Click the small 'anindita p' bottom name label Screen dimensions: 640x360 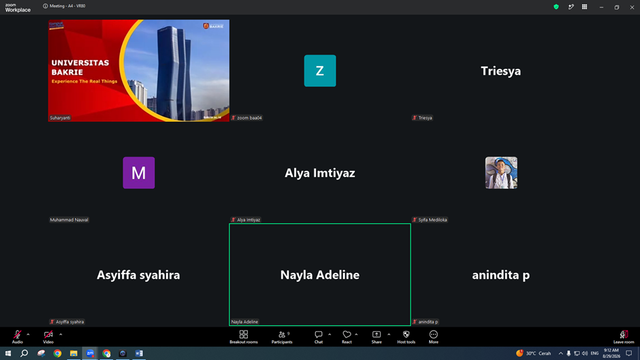(x=428, y=322)
